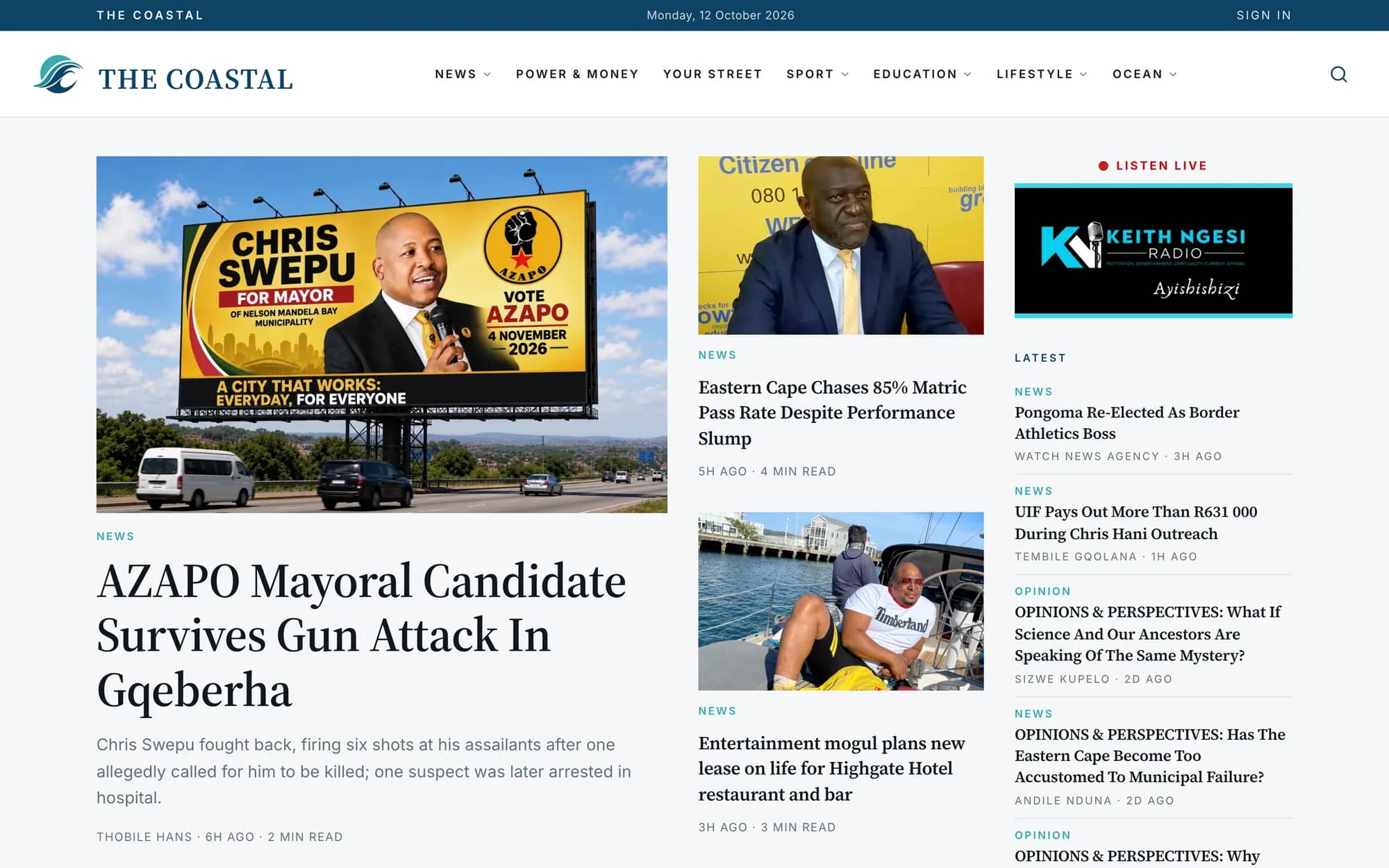Click OPINION tag above Science And Ancestors
The height and width of the screenshot is (868, 1389).
pos(1042,592)
